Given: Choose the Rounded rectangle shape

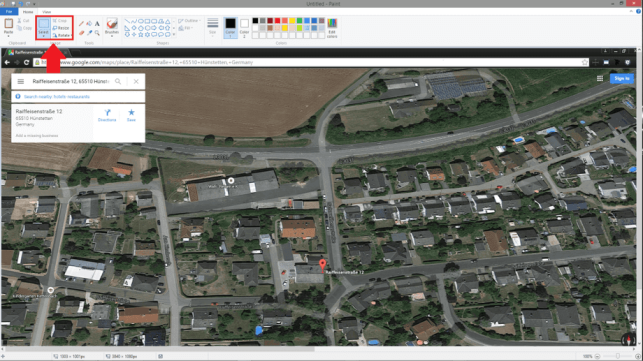Looking at the screenshot, I should coord(154,21).
